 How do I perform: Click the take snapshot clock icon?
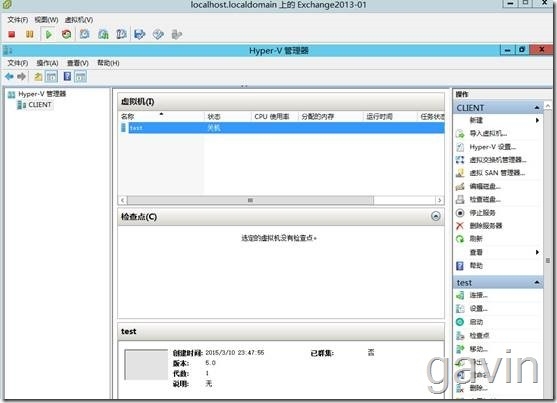[85, 34]
